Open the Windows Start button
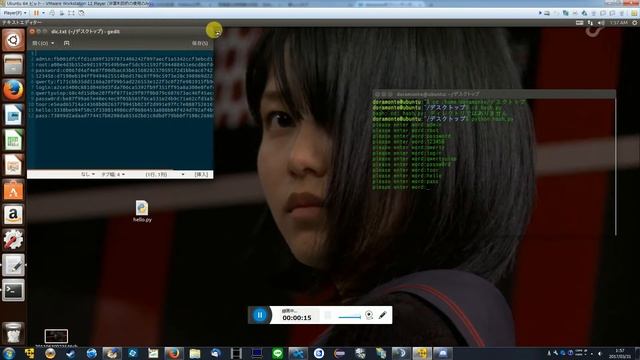Image resolution: width=640 pixels, height=360 pixels. (x=9, y=353)
